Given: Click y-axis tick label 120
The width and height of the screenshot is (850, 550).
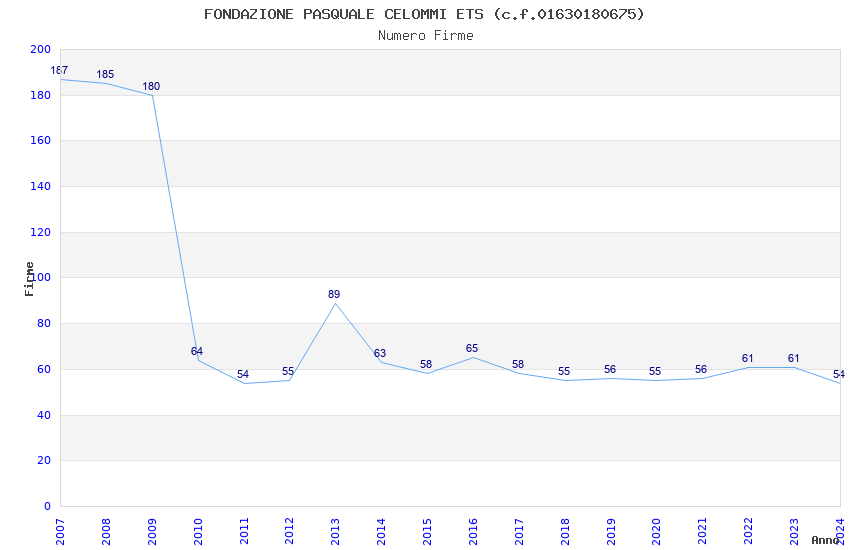Looking at the screenshot, I should coord(41,232).
